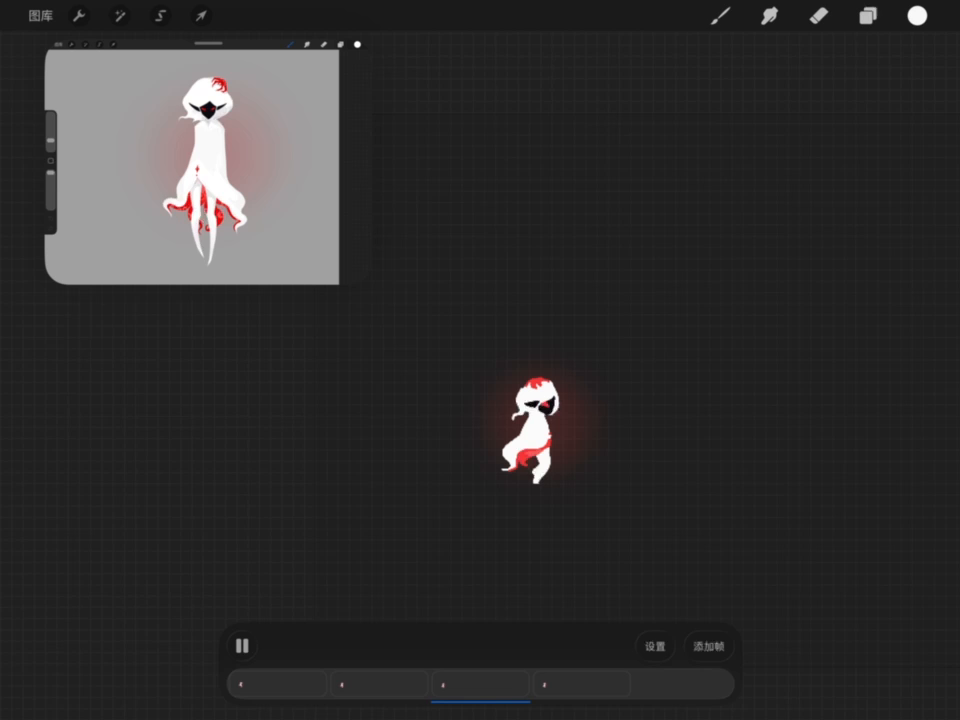Select the first frame in timeline

click(x=278, y=685)
